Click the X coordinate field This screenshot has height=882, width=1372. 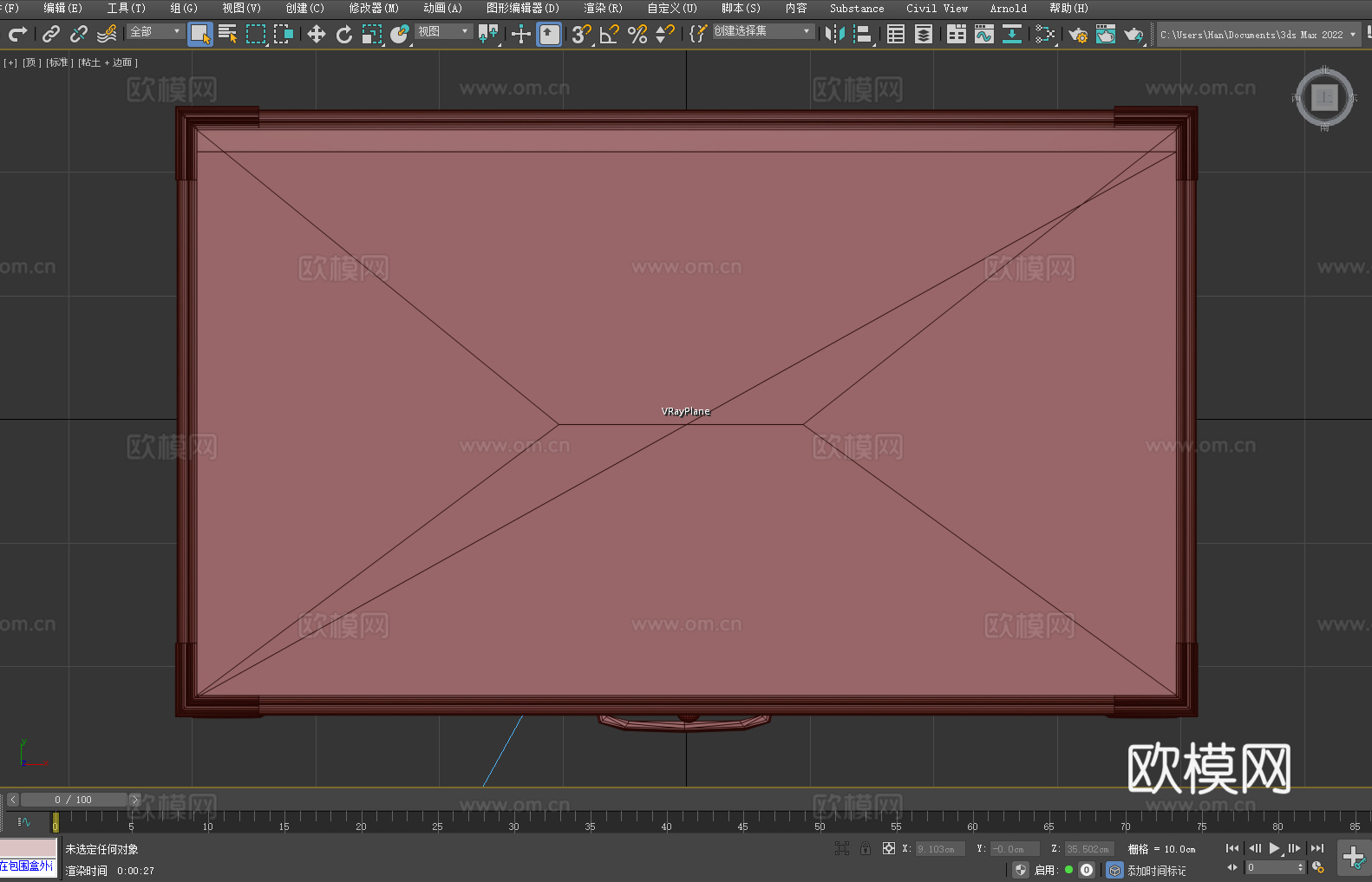(x=941, y=849)
